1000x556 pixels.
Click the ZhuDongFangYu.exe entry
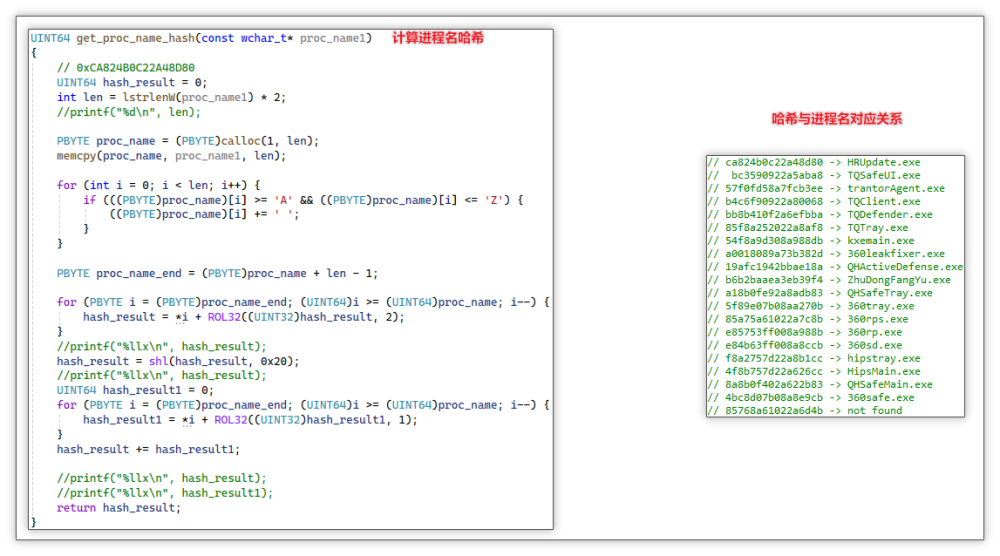coord(837,280)
